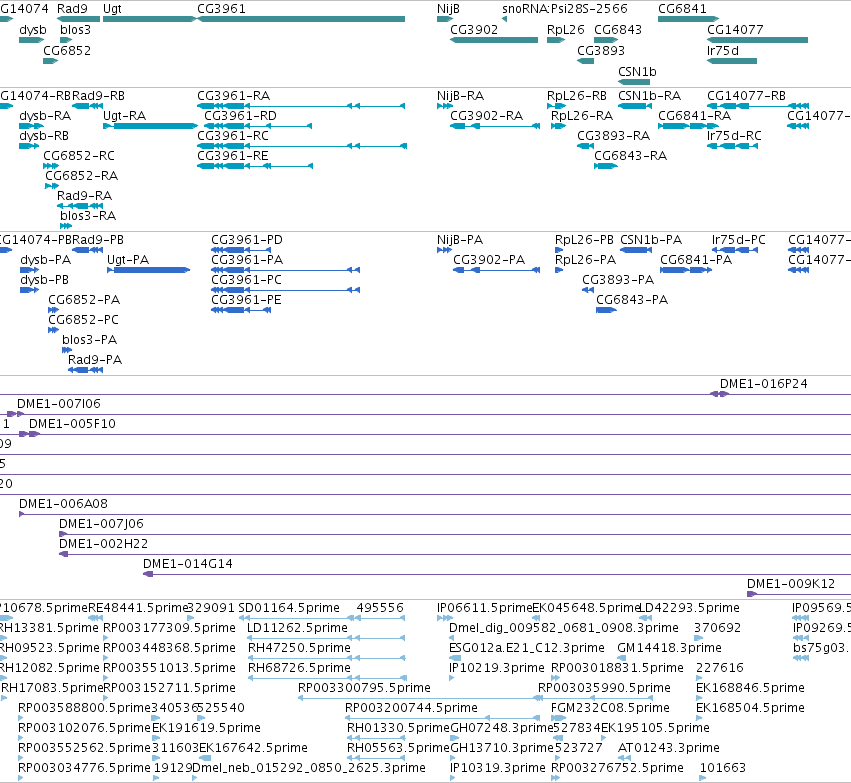This screenshot has height=783, width=851.
Task: Select the CG3902 gene feature
Action: pos(494,40)
